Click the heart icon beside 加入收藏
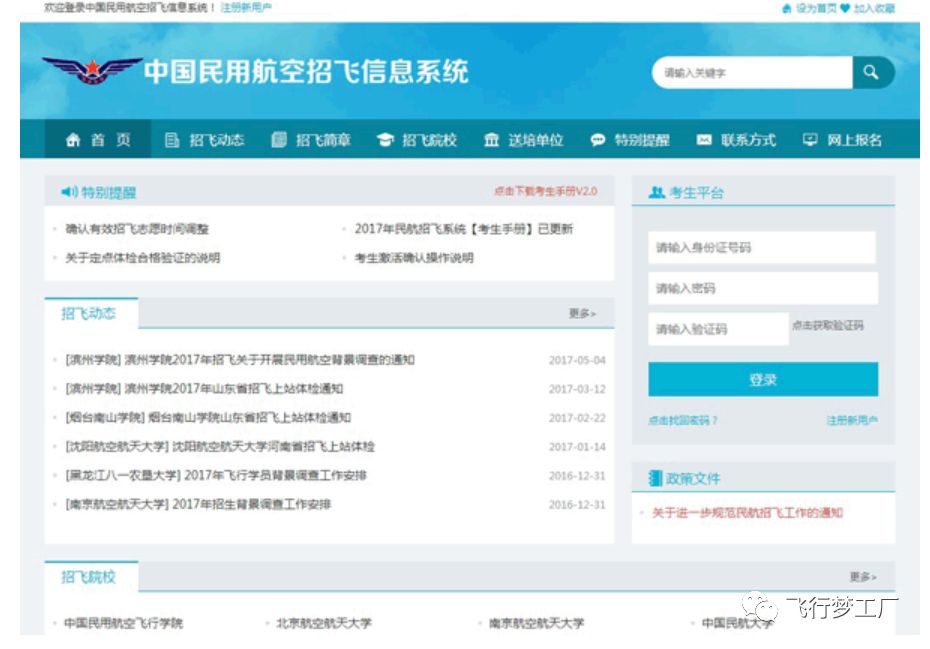The width and height of the screenshot is (930, 649). (x=845, y=8)
